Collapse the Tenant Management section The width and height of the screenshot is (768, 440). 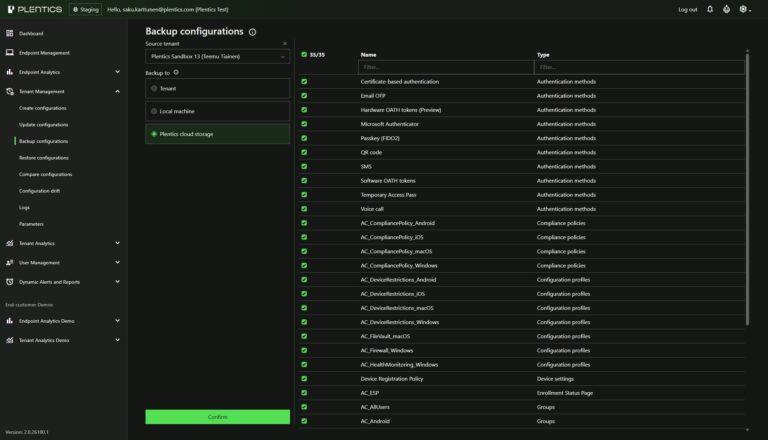(118, 91)
